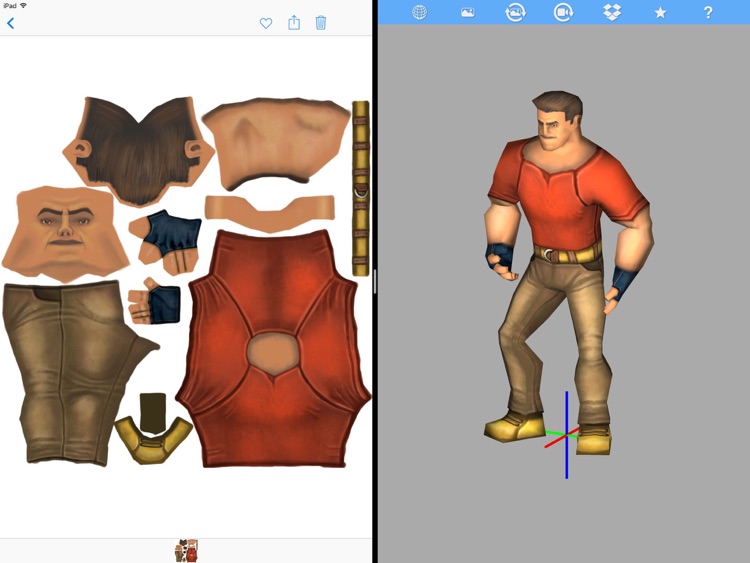Tap the red shirt texture in the photo
The height and width of the screenshot is (563, 750).
click(273, 349)
